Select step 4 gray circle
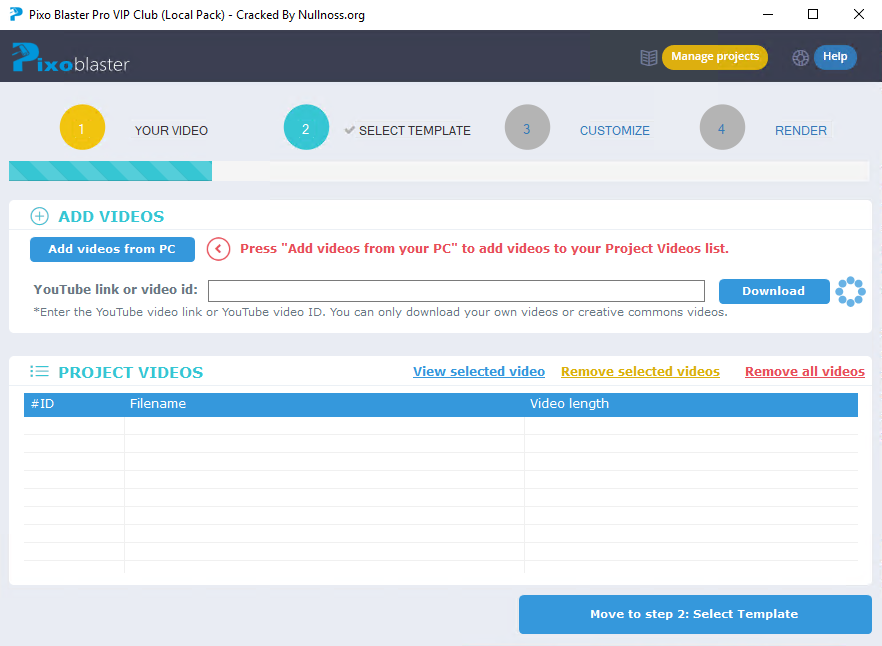This screenshot has height=646, width=882. pos(722,127)
